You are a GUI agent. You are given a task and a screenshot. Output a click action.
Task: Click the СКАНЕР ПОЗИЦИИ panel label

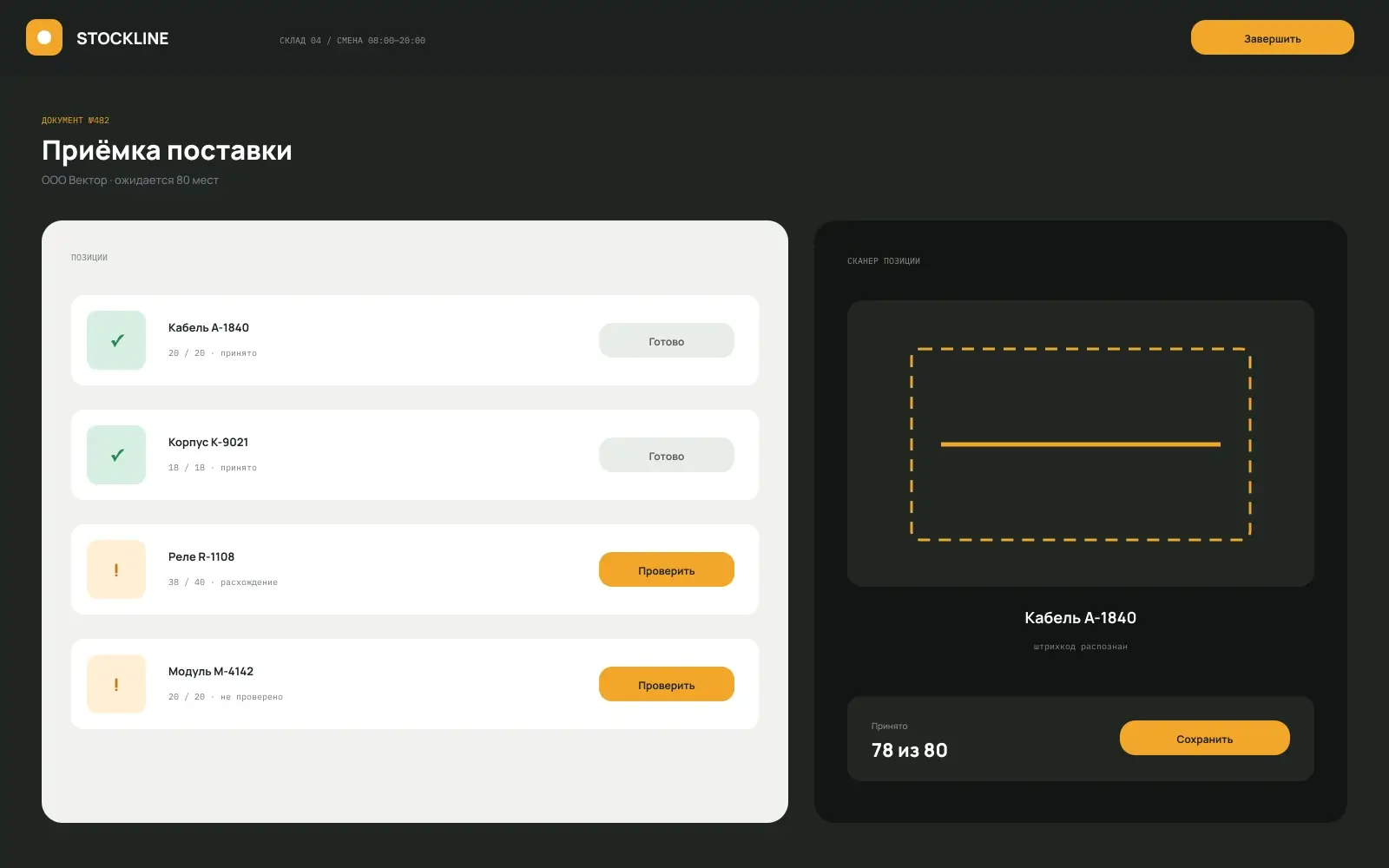884,261
